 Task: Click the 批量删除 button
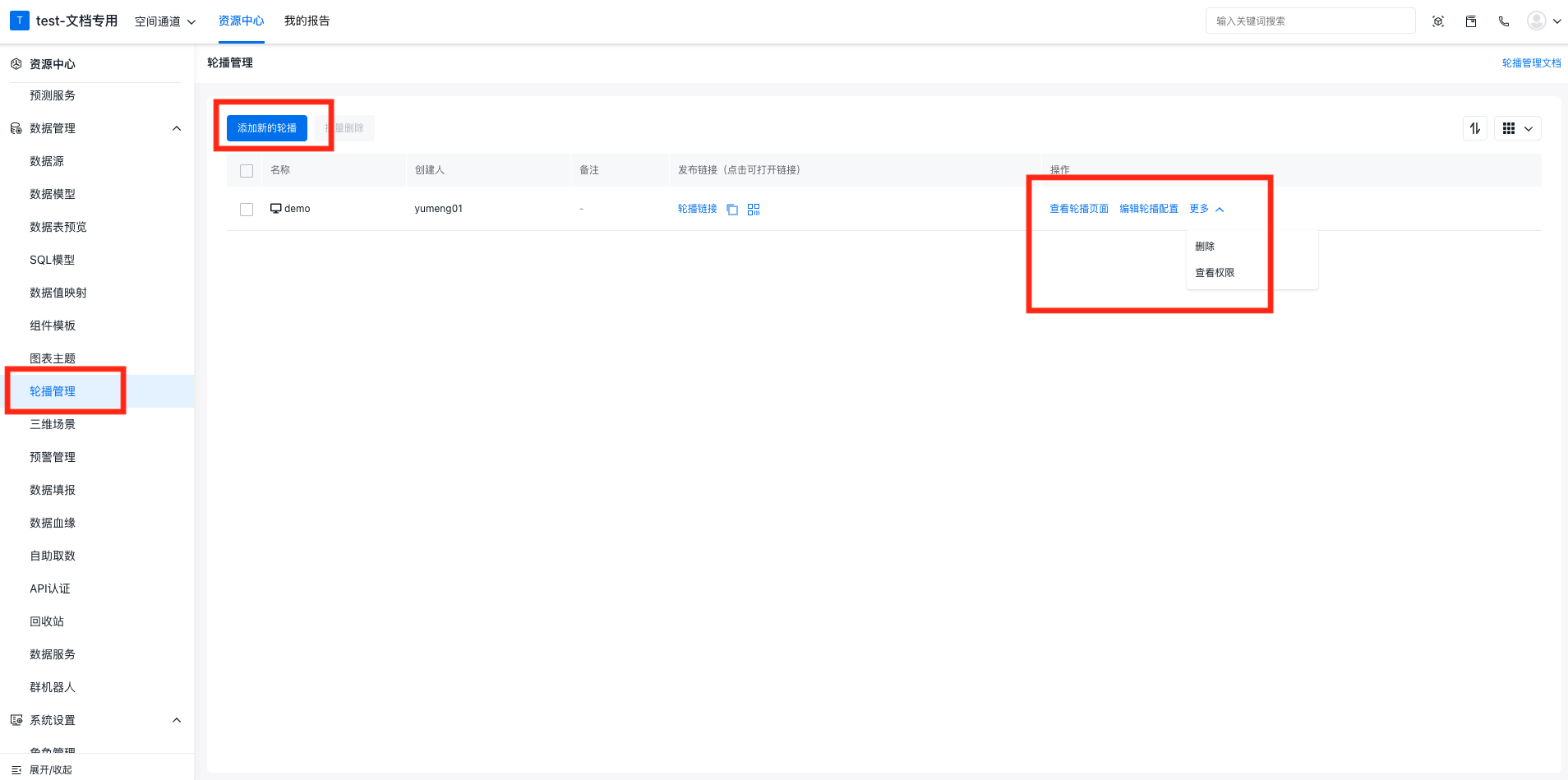tap(344, 128)
